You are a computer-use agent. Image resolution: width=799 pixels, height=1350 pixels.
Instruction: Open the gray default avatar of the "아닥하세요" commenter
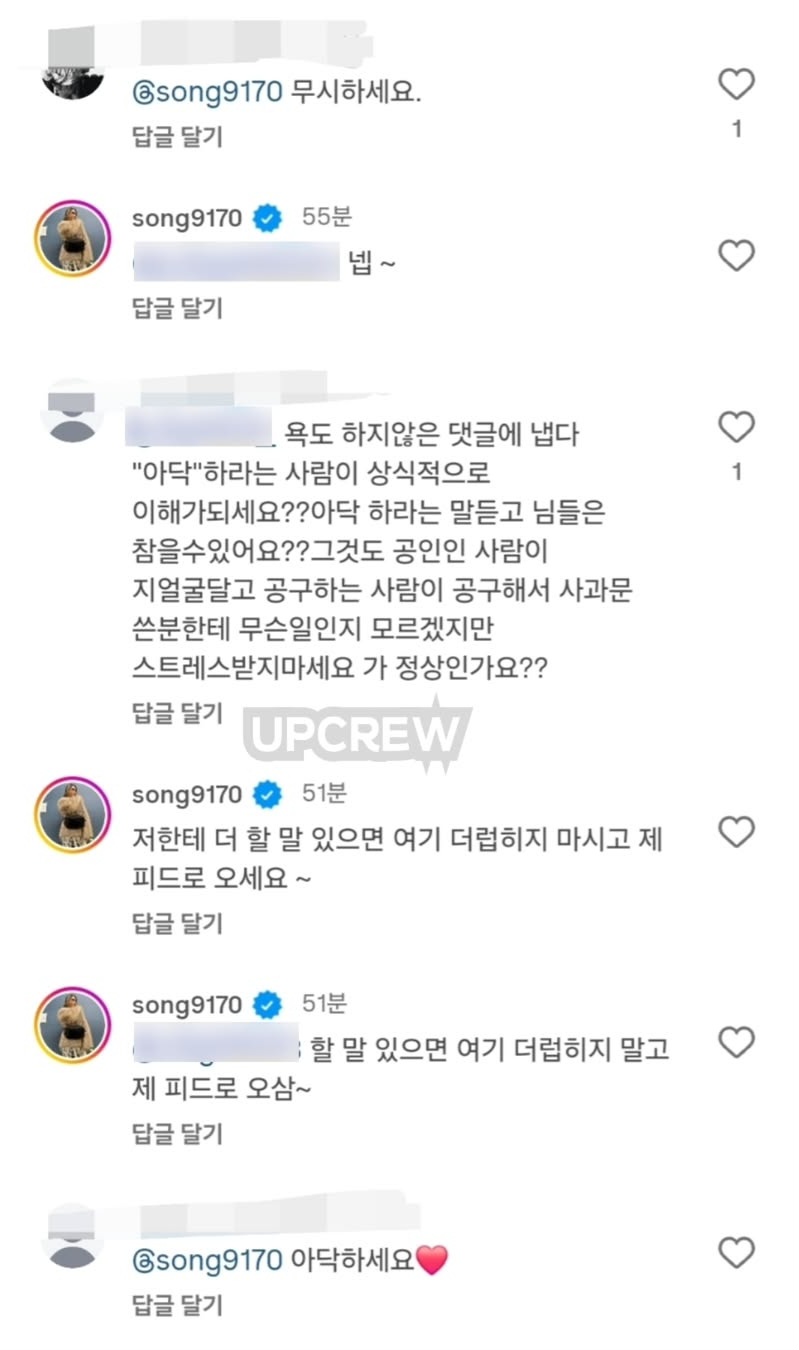pyautogui.click(x=72, y=1240)
